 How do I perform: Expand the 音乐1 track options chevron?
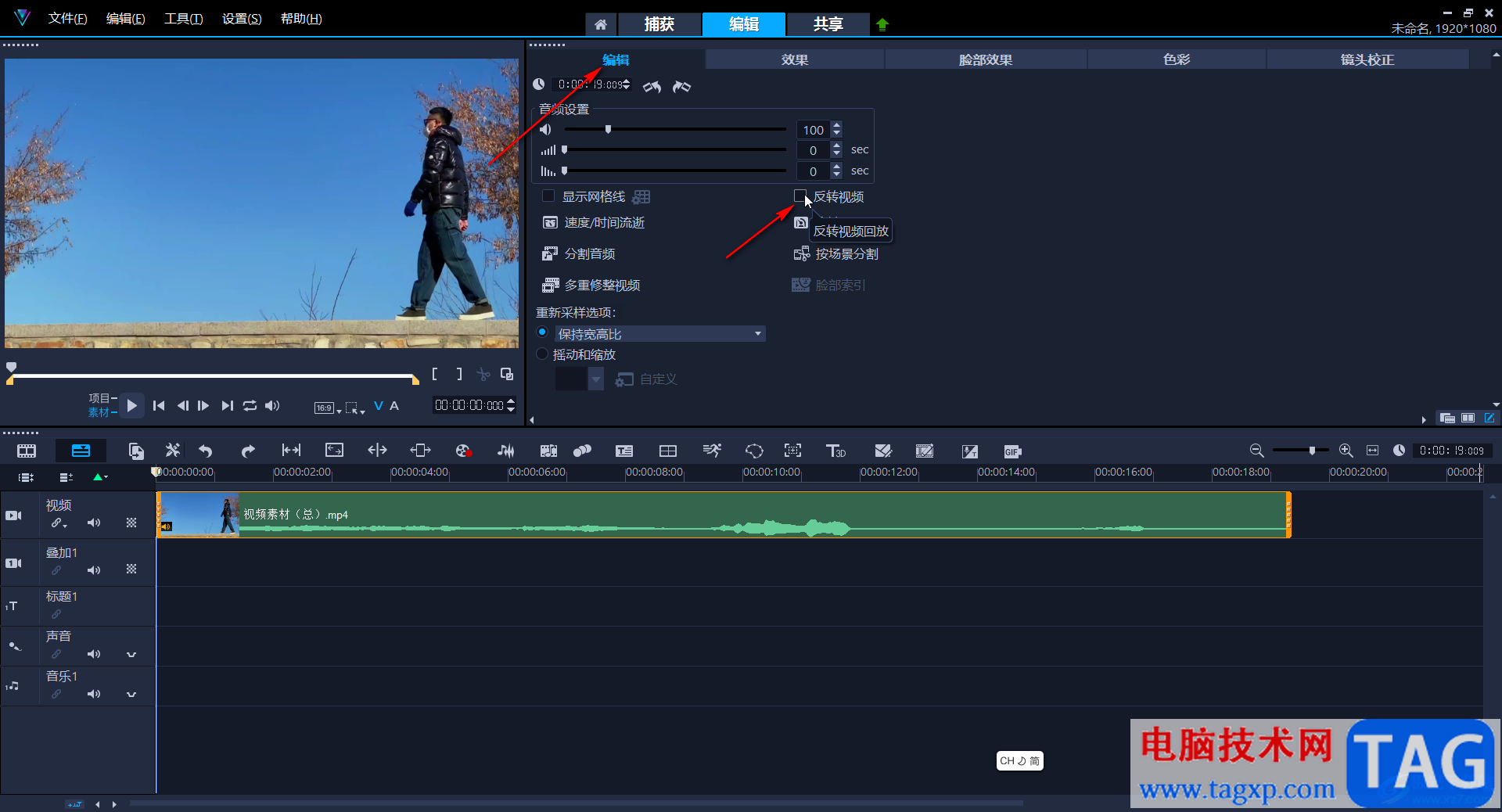coord(131,694)
